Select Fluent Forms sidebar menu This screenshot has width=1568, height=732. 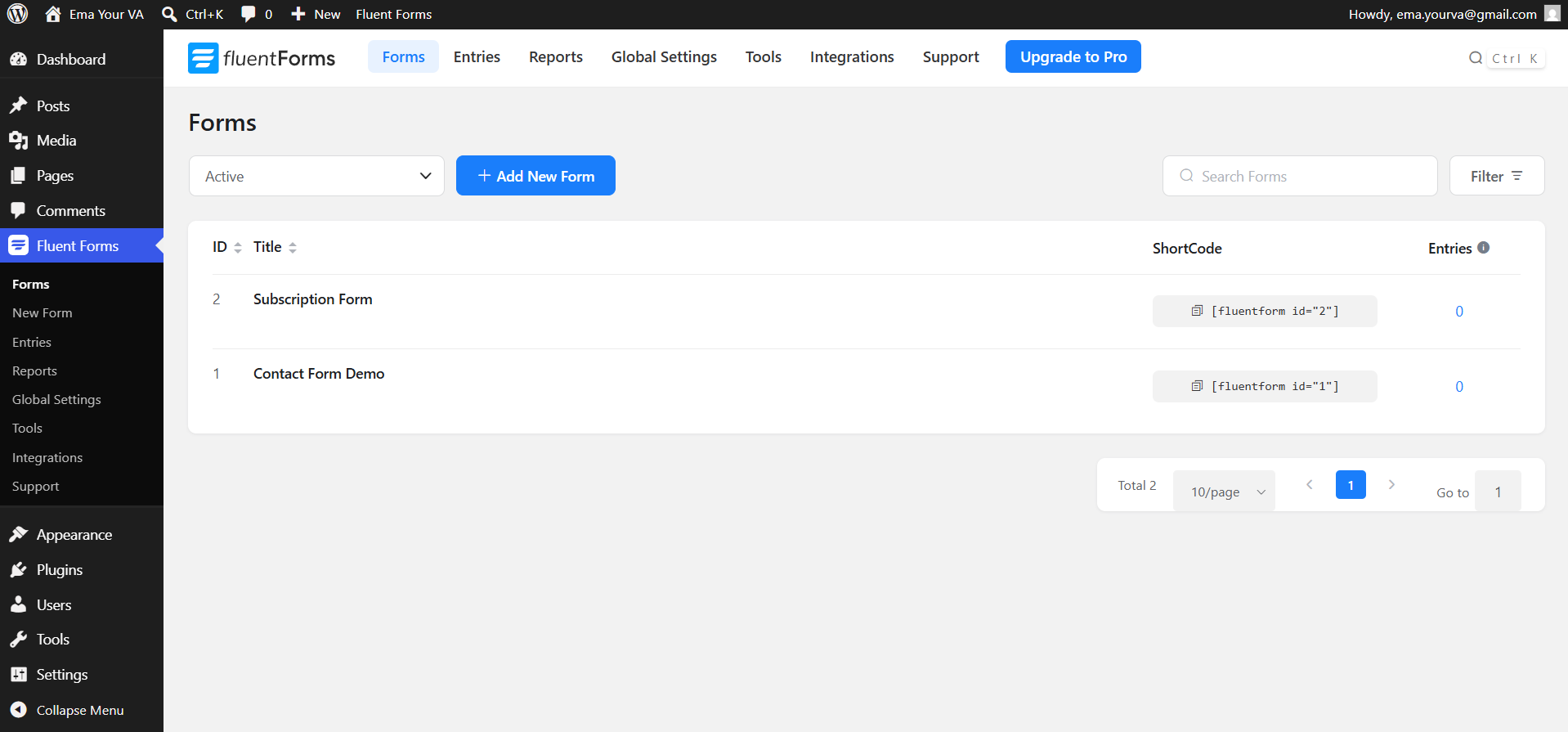[82, 245]
